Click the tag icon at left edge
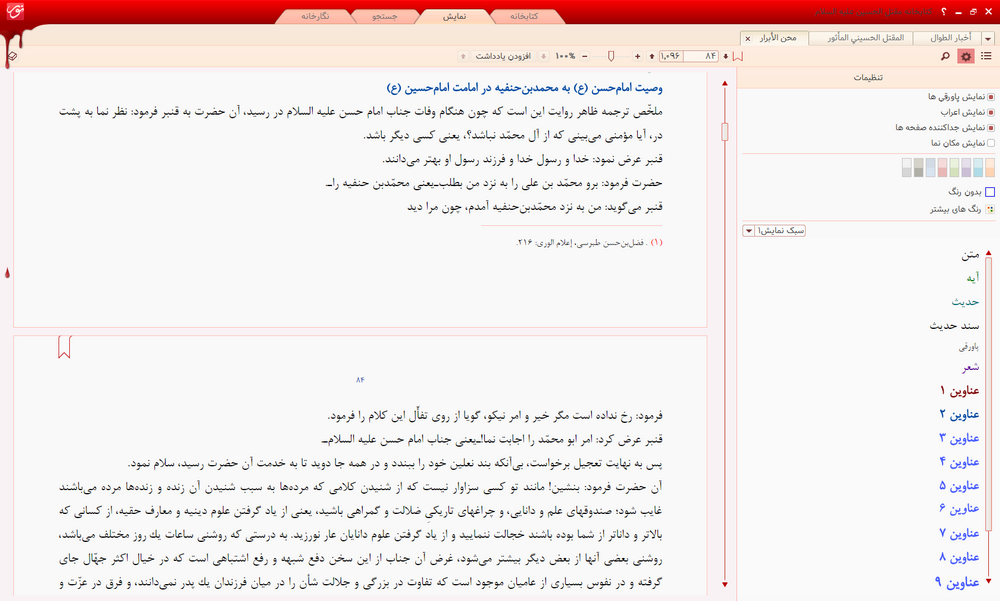1000x601 pixels. tap(11, 56)
